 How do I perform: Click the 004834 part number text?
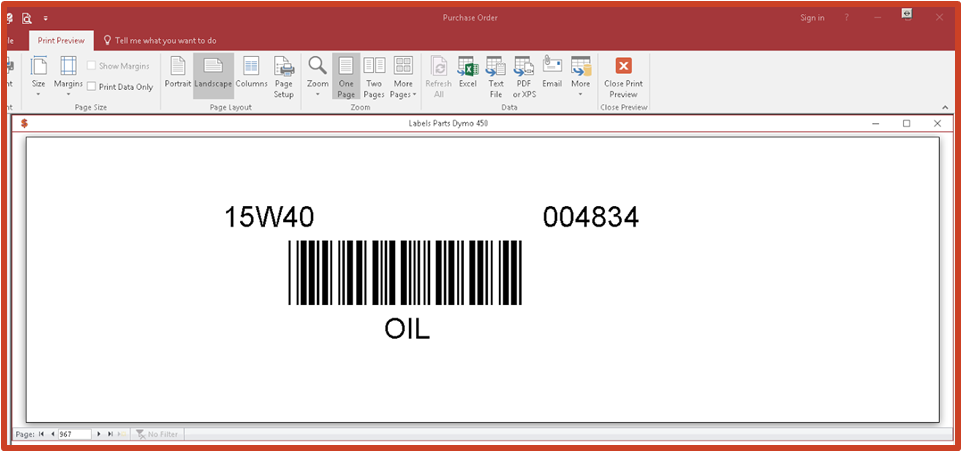591,217
